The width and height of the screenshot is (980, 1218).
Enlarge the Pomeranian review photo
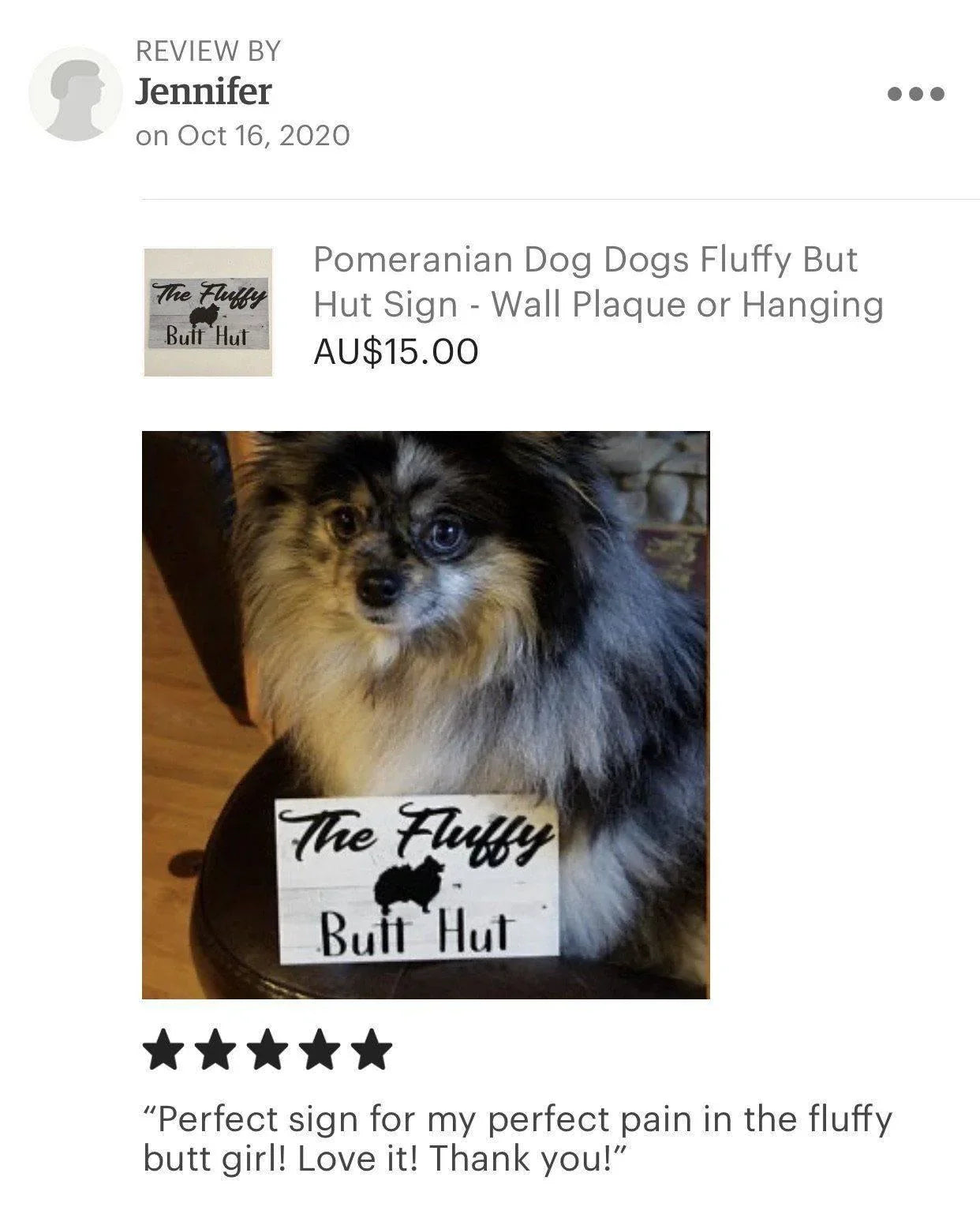click(x=426, y=714)
